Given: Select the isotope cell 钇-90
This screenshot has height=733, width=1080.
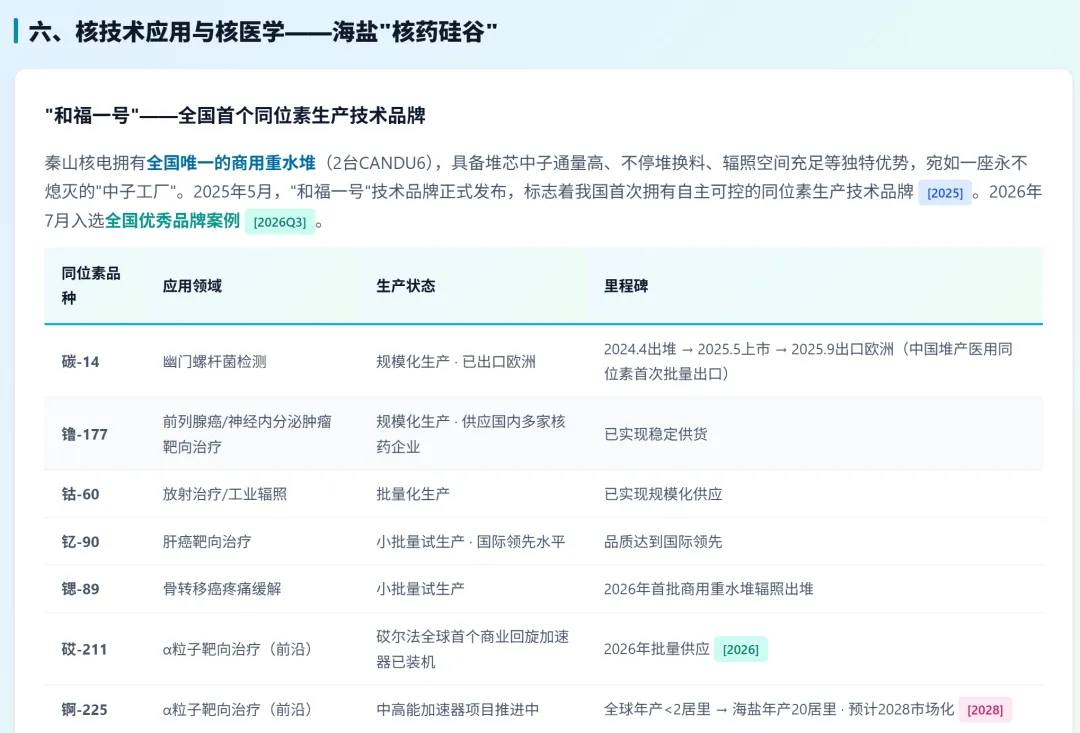Looking at the screenshot, I should click(81, 541).
